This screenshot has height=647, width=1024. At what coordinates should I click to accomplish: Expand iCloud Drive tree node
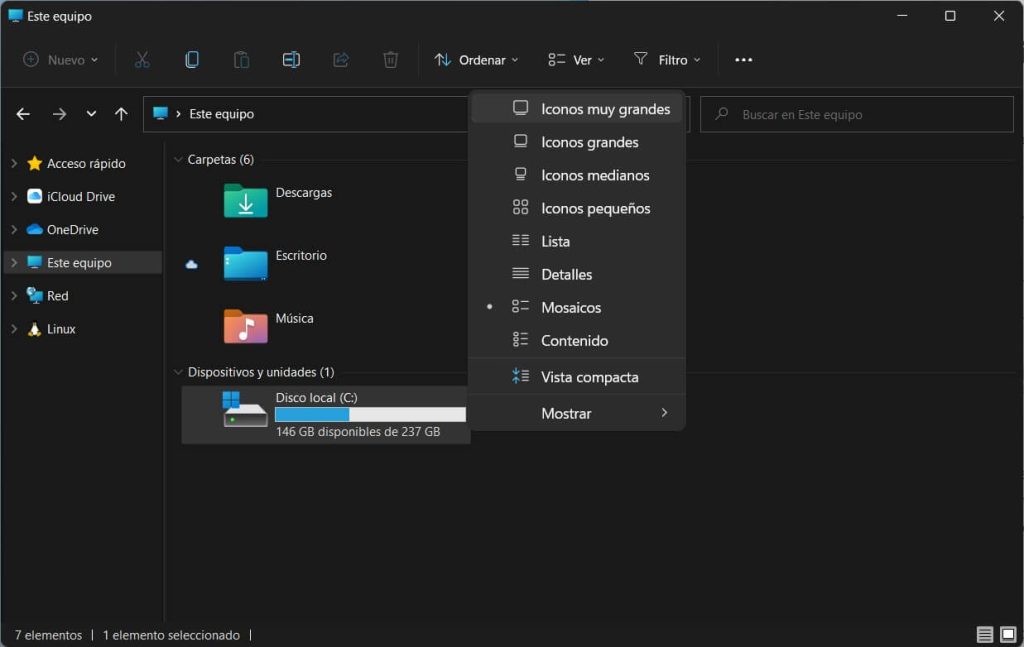click(x=14, y=196)
